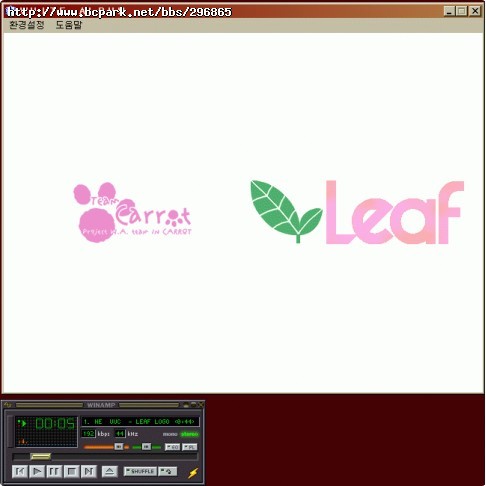The width and height of the screenshot is (486, 486).
Task: Toggle the Winamp EQ equalizer window
Action: pos(172,447)
